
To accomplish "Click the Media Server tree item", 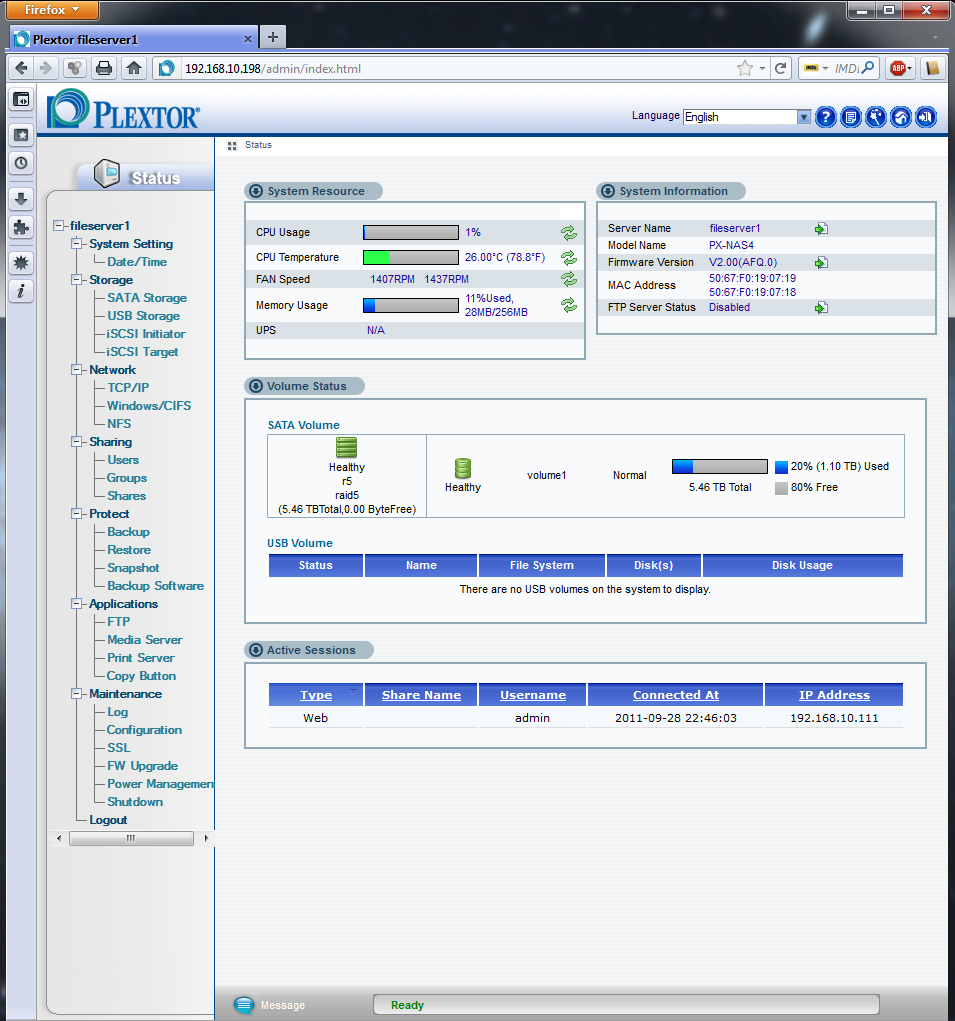I will (x=145, y=640).
